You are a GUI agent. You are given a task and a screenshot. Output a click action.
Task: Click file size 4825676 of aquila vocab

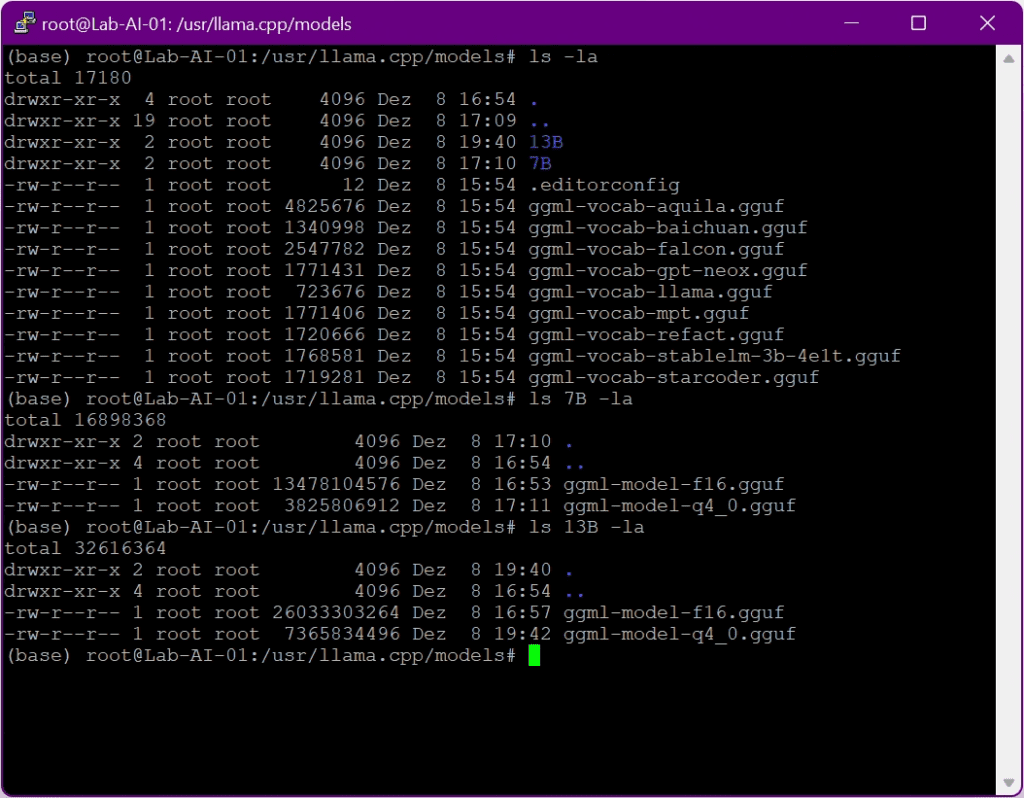coord(325,206)
